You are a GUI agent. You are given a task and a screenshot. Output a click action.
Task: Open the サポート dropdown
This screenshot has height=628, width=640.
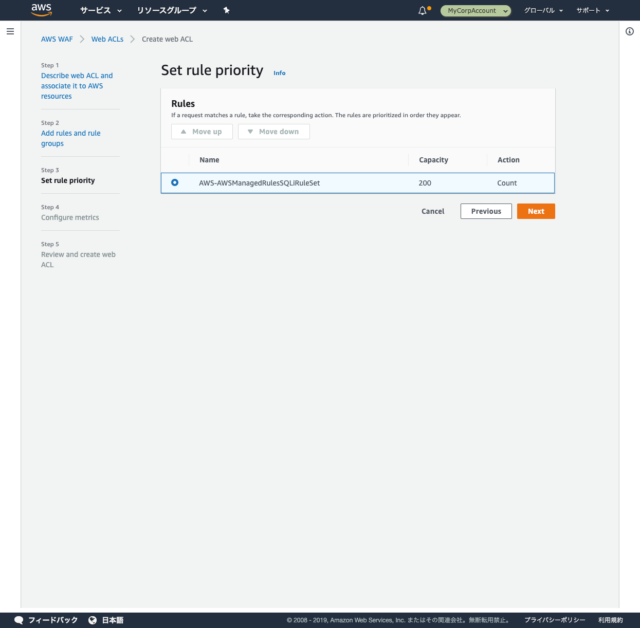tap(593, 11)
